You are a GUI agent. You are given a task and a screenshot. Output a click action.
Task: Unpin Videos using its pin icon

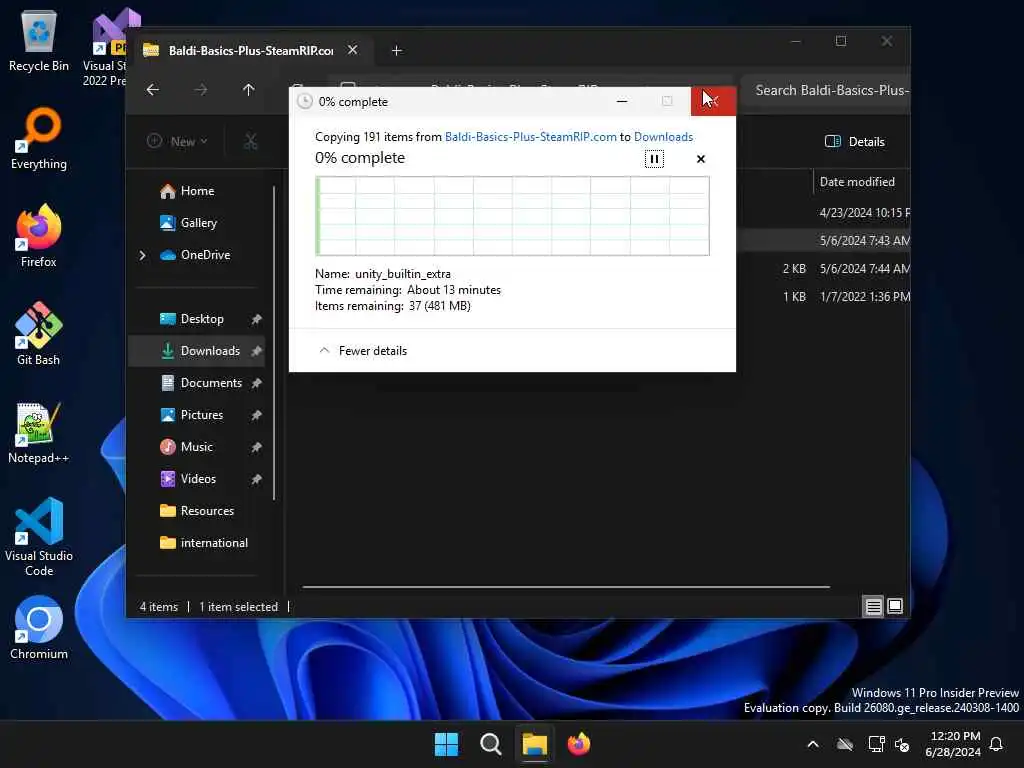tap(256, 479)
